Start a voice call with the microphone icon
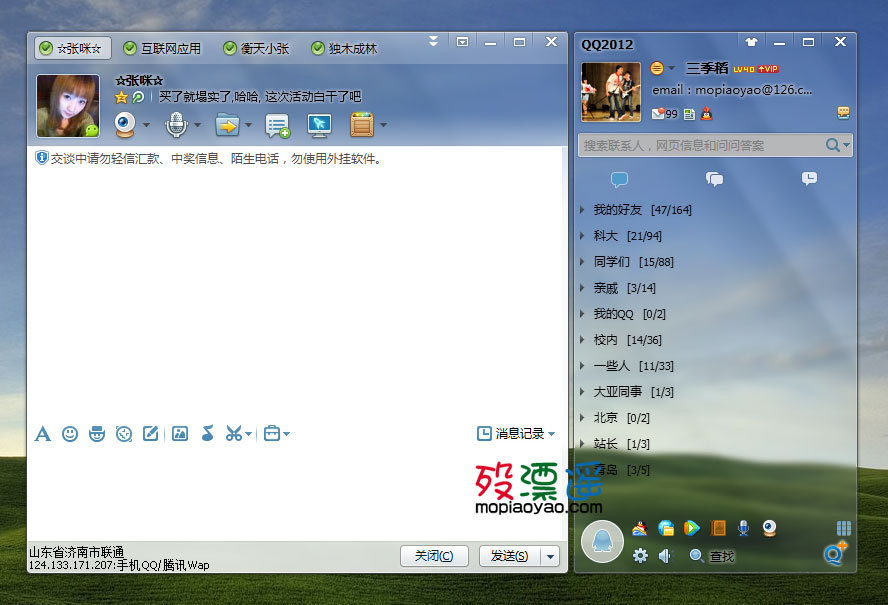This screenshot has width=888, height=605. [176, 125]
